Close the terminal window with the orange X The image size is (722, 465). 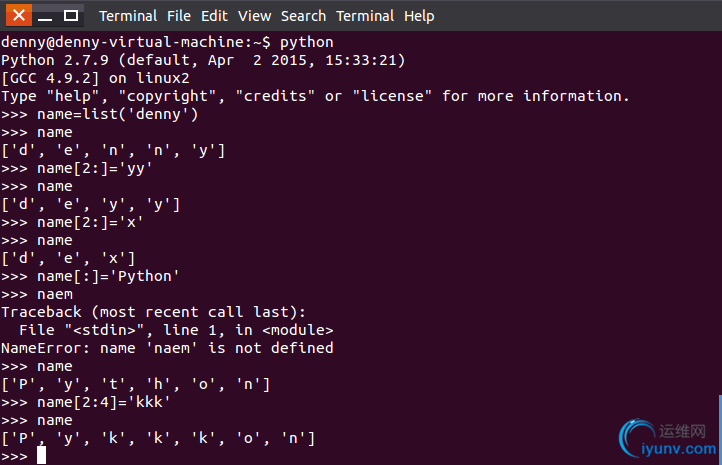pos(19,16)
